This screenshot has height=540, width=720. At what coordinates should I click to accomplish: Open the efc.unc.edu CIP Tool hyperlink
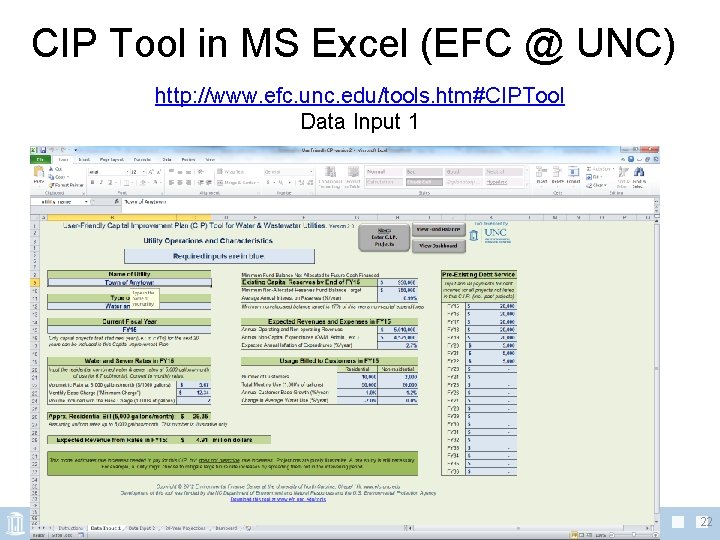(x=360, y=95)
